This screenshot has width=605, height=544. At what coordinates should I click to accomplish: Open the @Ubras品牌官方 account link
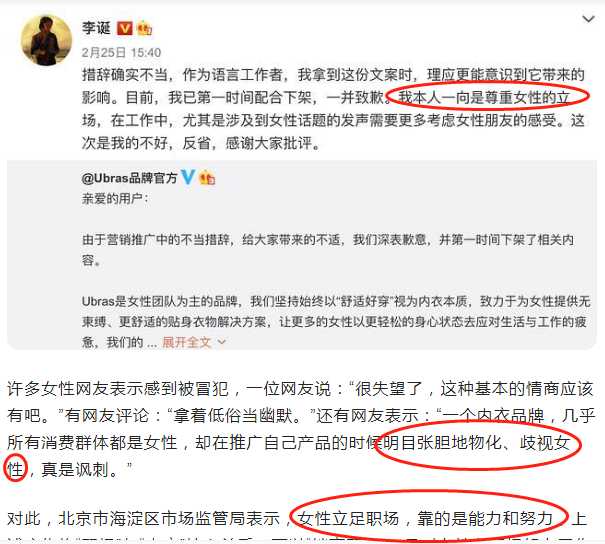click(x=129, y=178)
